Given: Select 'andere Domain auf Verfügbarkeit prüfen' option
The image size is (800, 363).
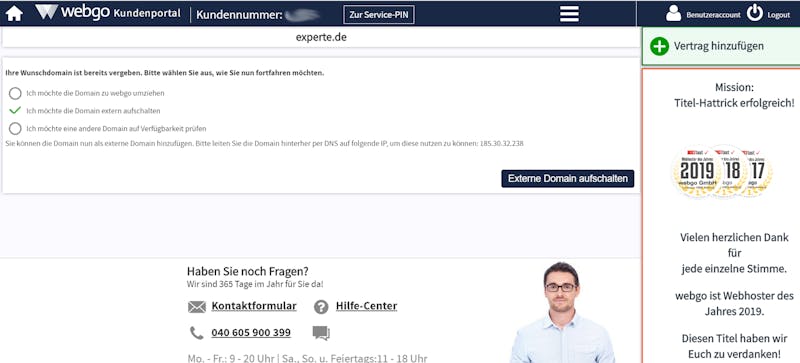Looking at the screenshot, I should click(15, 129).
